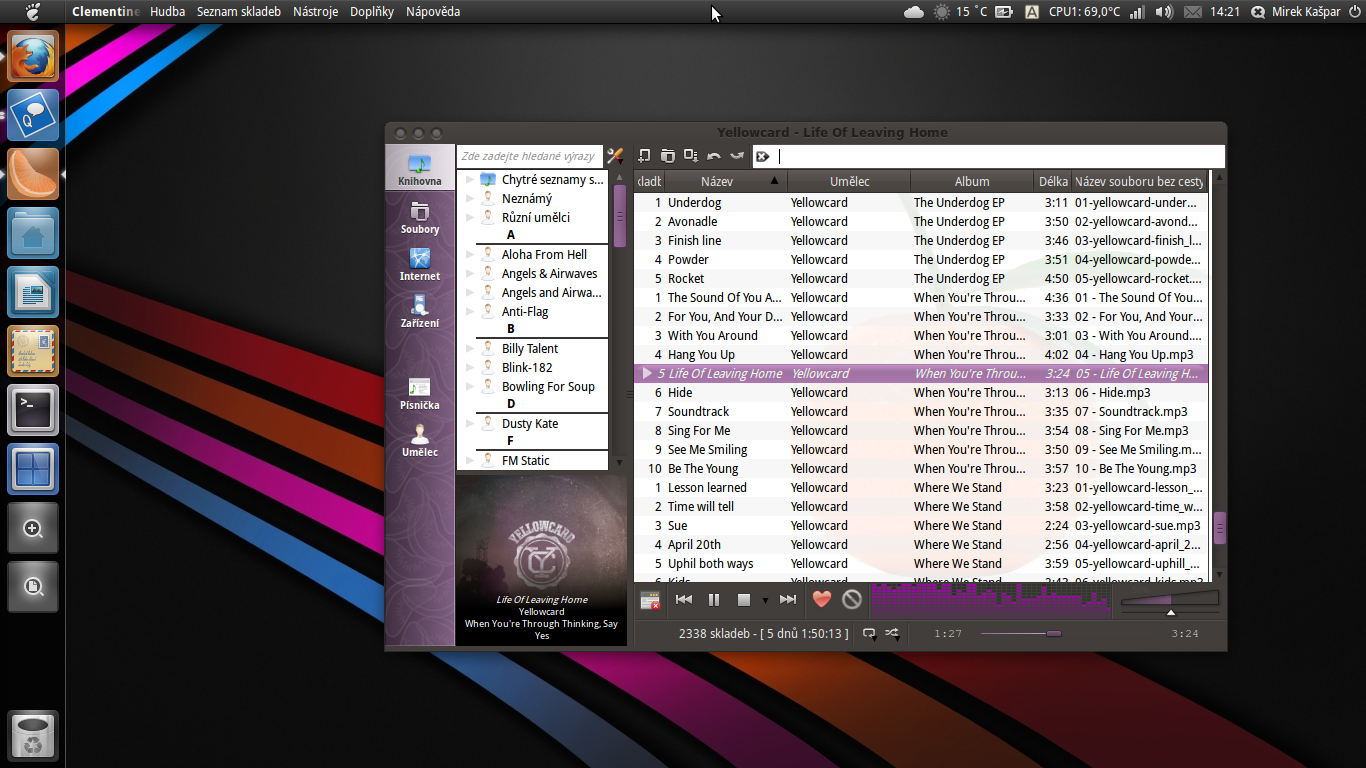This screenshot has width=1366, height=768.
Task: Pause the playing song
Action: 714,599
